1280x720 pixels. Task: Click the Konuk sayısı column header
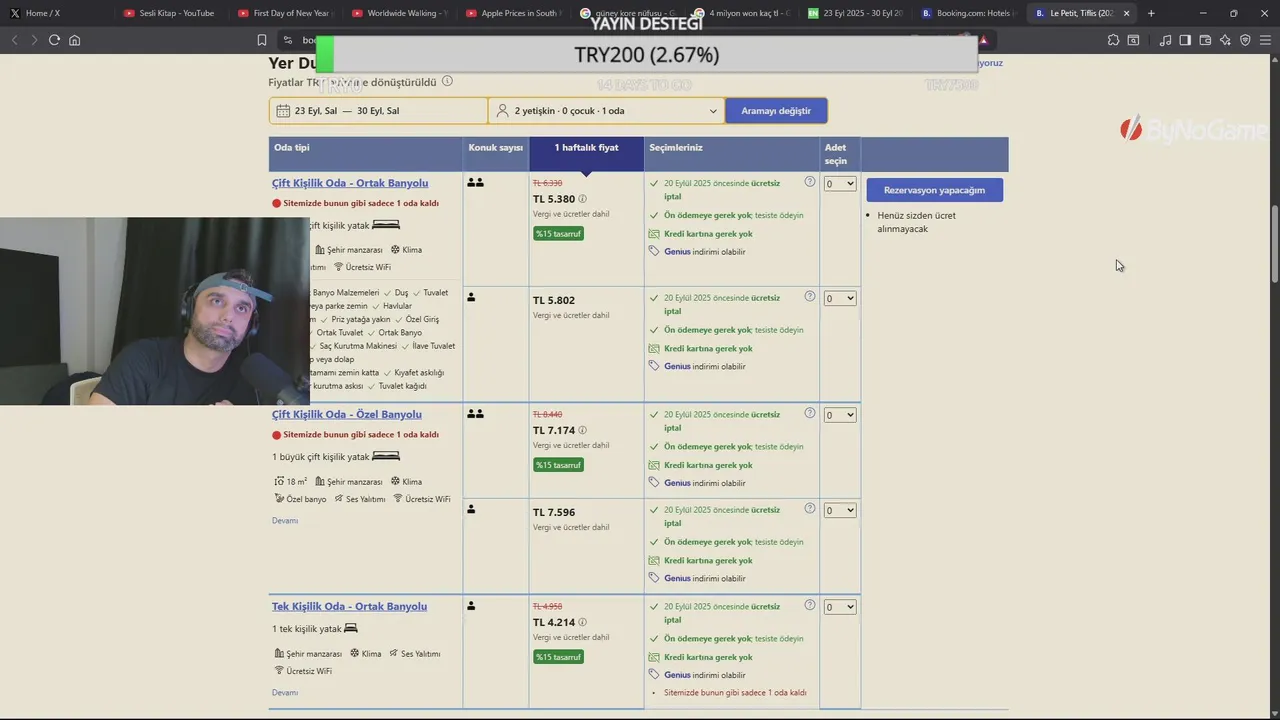(496, 154)
